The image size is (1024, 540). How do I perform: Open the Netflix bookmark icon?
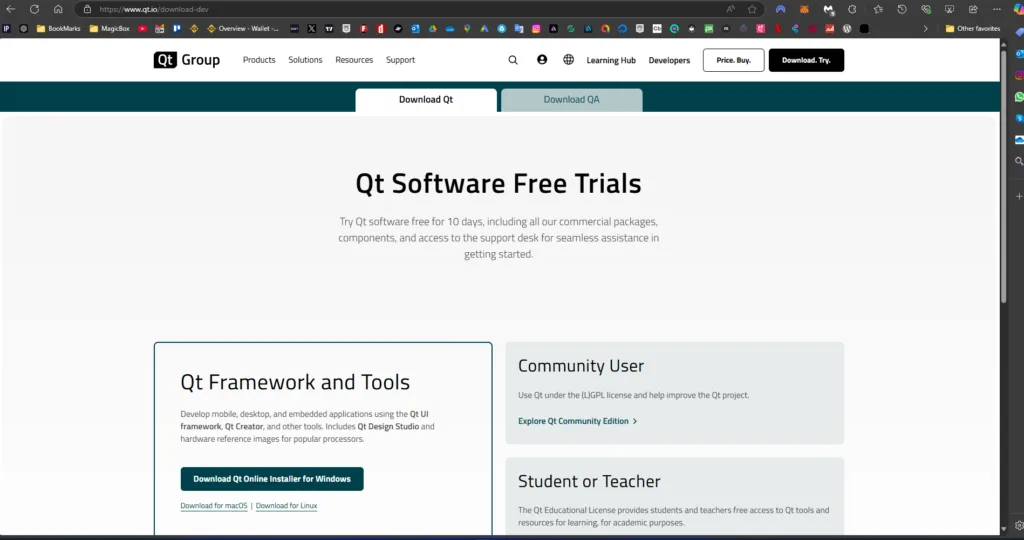point(778,29)
